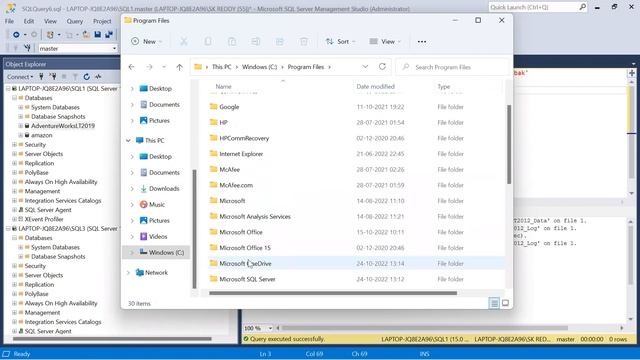Click the Navigate Backward icon in SSMS toolbar
Image resolution: width=640 pixels, height=360 pixels.
pos(16,35)
